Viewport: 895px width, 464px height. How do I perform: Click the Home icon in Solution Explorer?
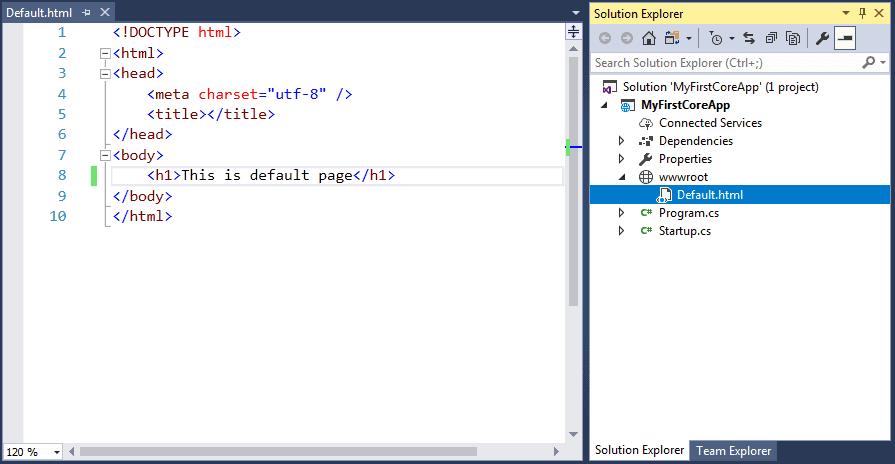click(x=649, y=38)
